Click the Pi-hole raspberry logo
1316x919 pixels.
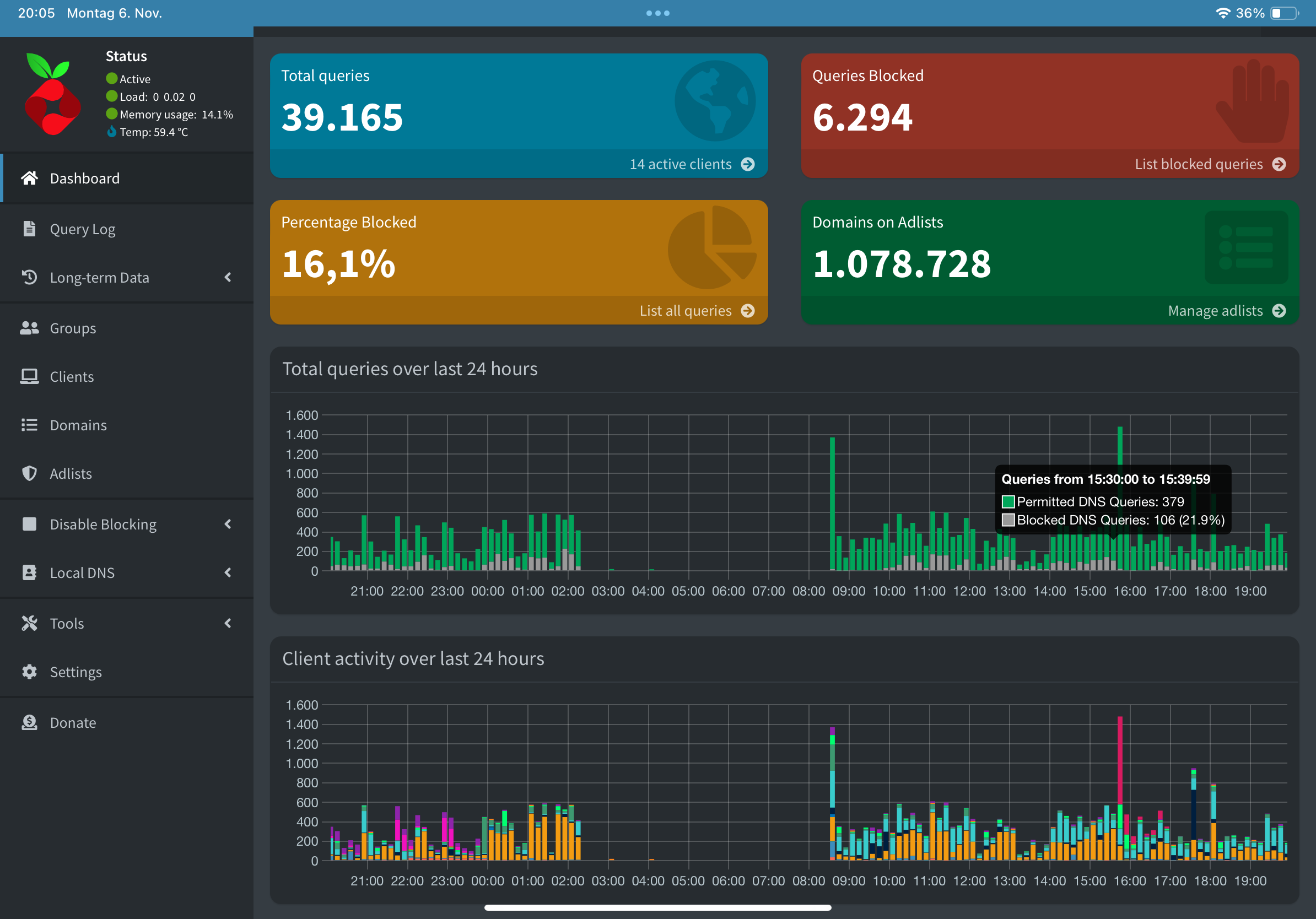[53, 95]
